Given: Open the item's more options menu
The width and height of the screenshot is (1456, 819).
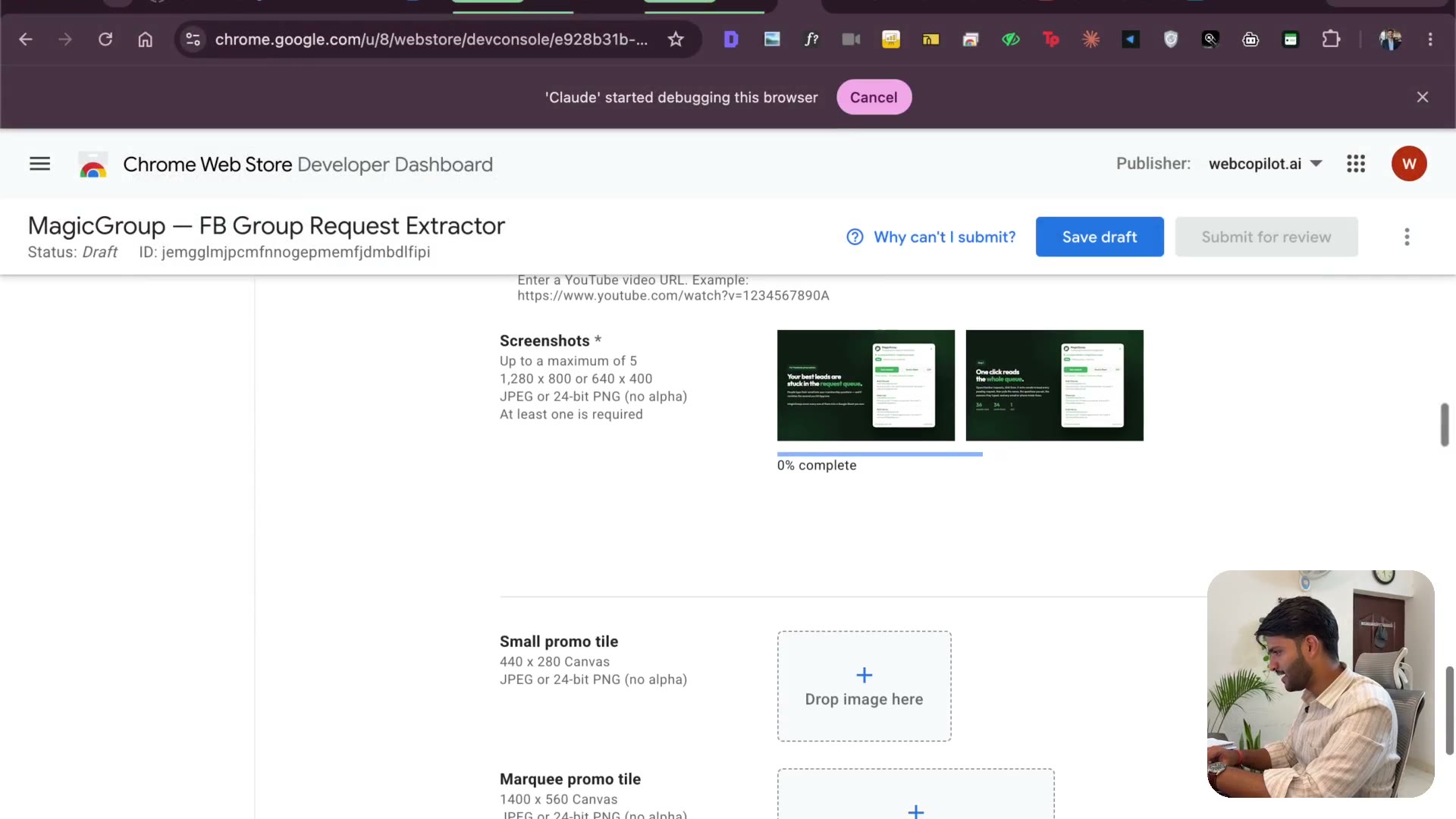Looking at the screenshot, I should tap(1407, 237).
